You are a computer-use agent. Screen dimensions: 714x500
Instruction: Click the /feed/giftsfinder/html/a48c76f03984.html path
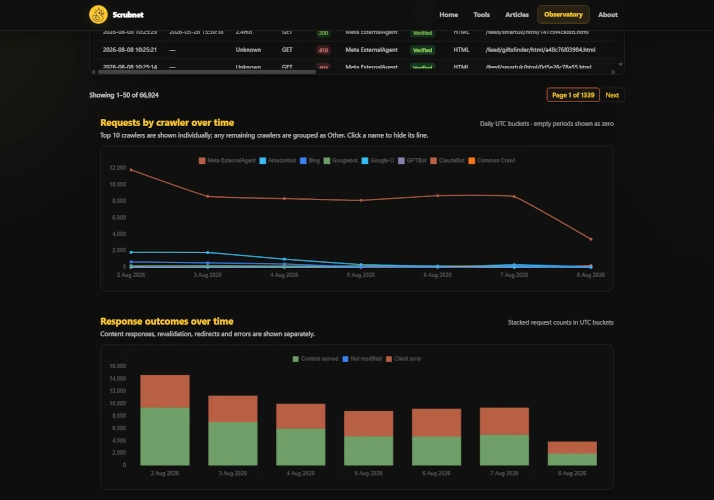pyautogui.click(x=540, y=50)
